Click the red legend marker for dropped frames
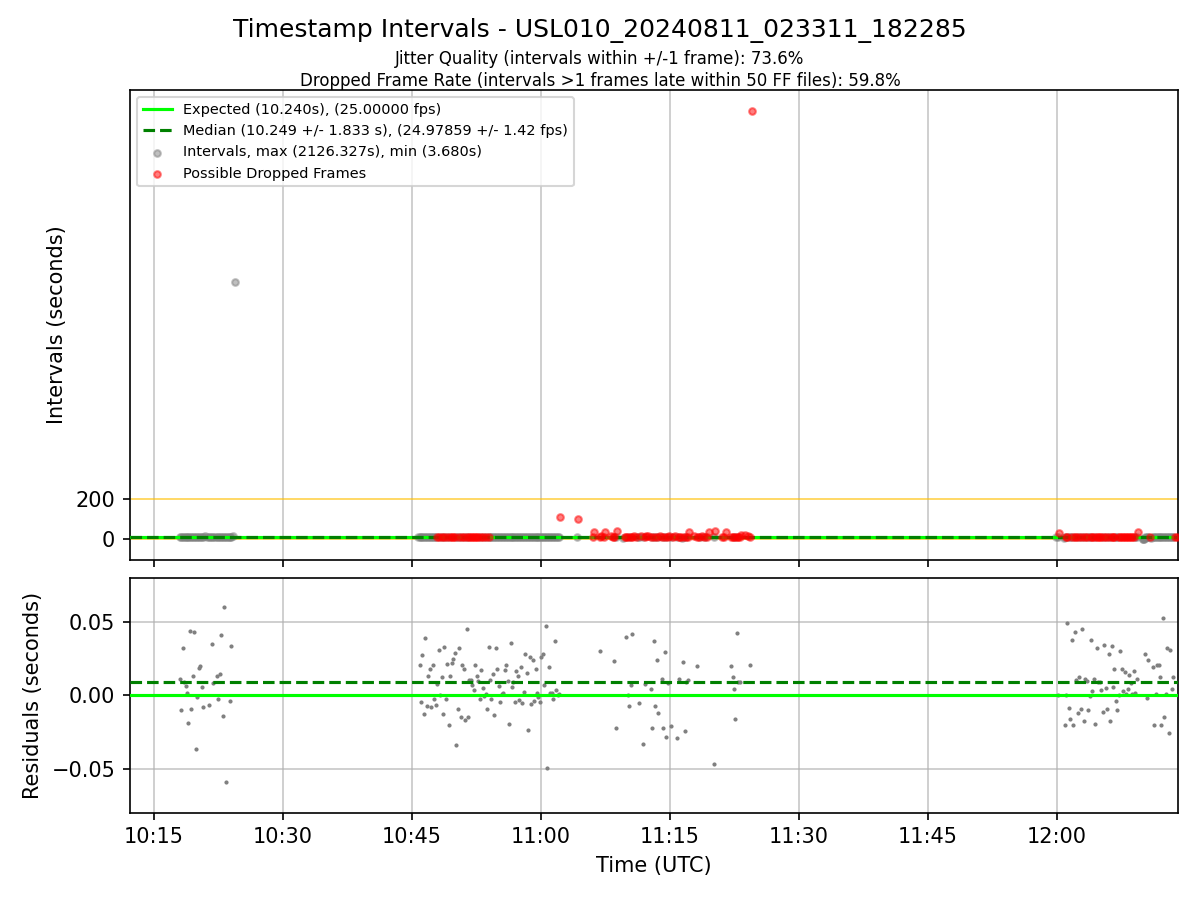1200x900 pixels. [158, 174]
